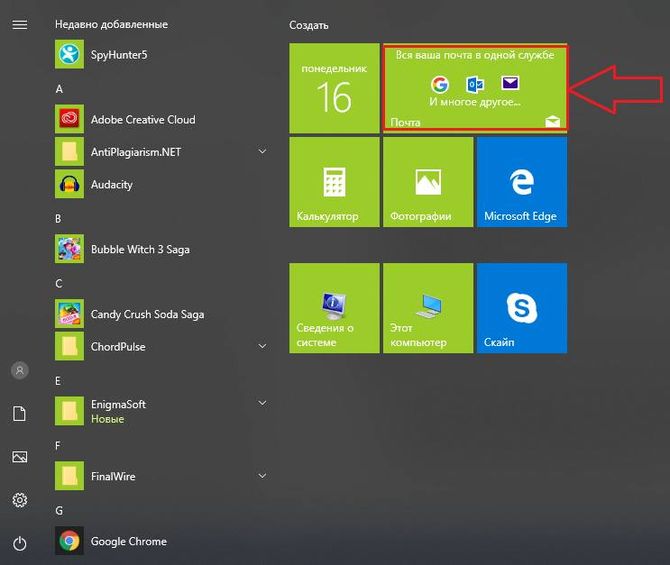Open the Скайп tile
The height and width of the screenshot is (565, 670).
click(521, 308)
